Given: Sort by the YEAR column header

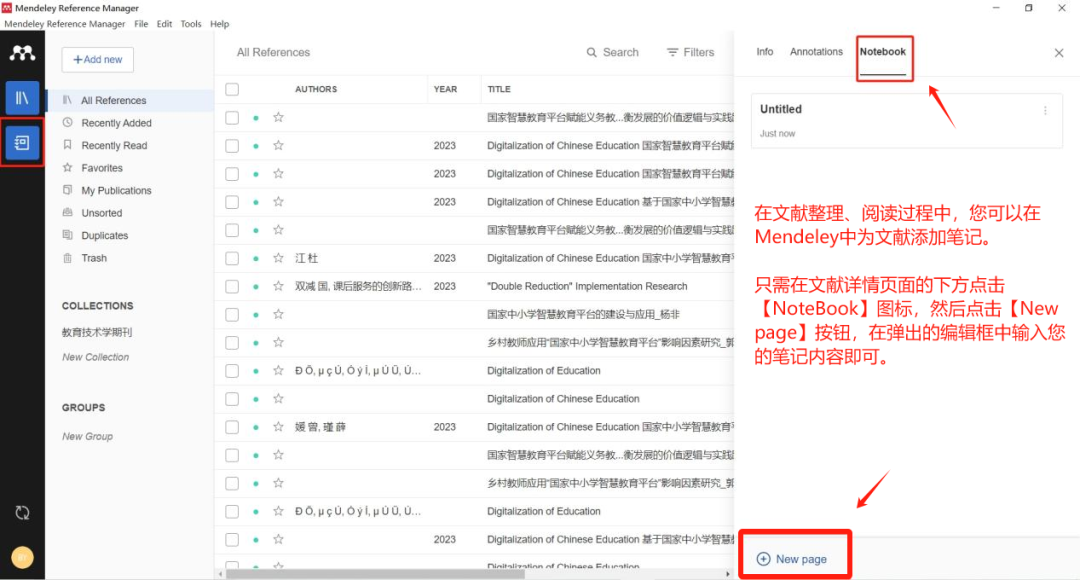Looking at the screenshot, I should coord(445,89).
